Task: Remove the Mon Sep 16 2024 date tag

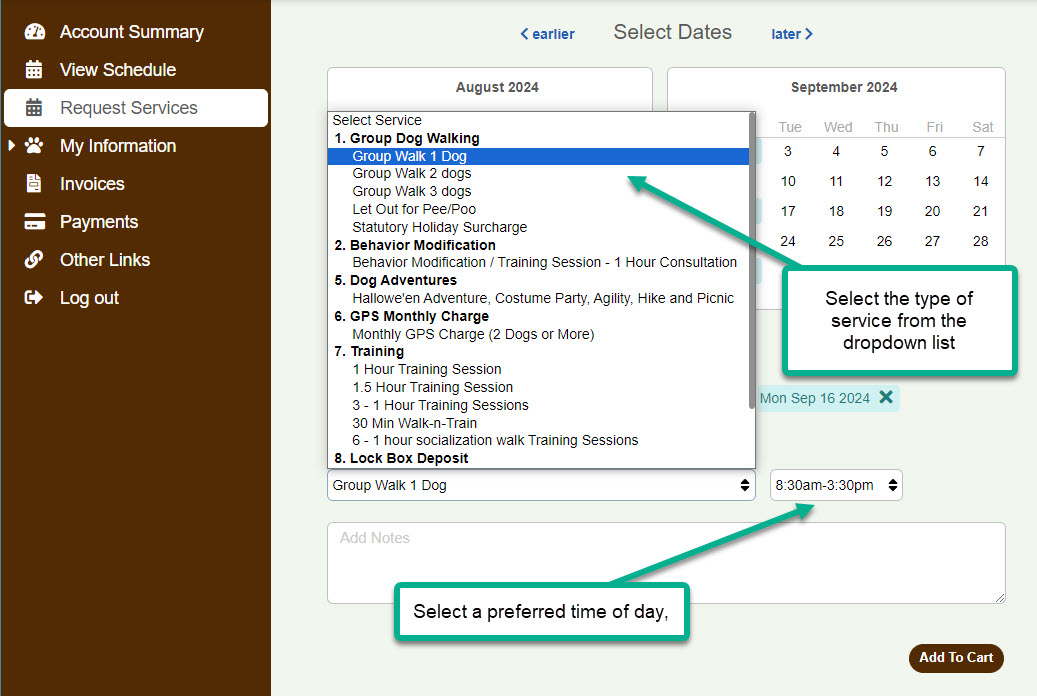Action: click(885, 398)
